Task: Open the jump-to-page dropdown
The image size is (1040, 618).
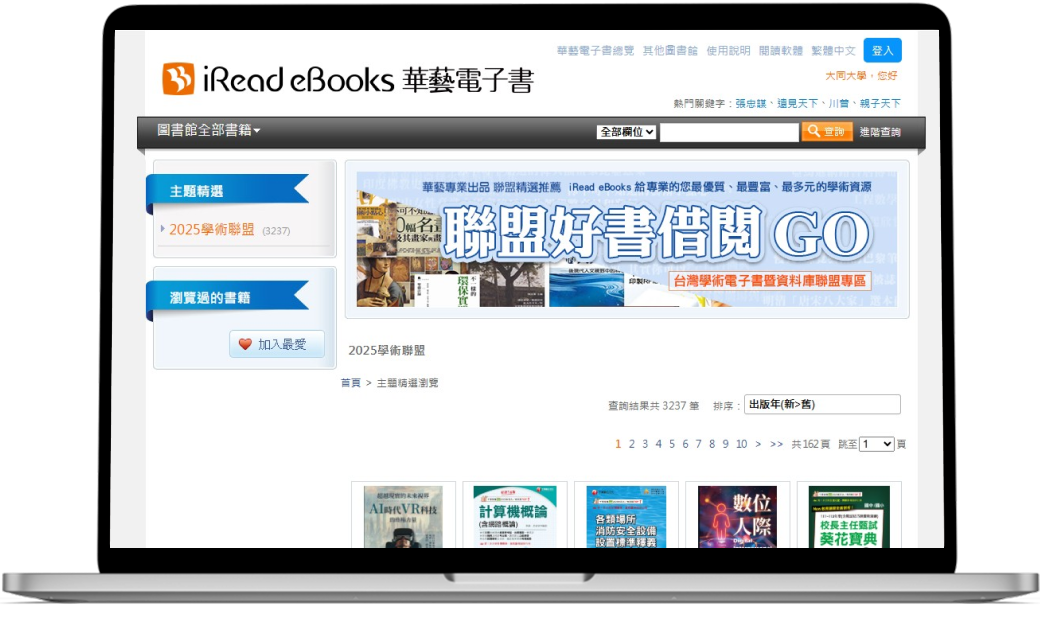Action: 876,444
